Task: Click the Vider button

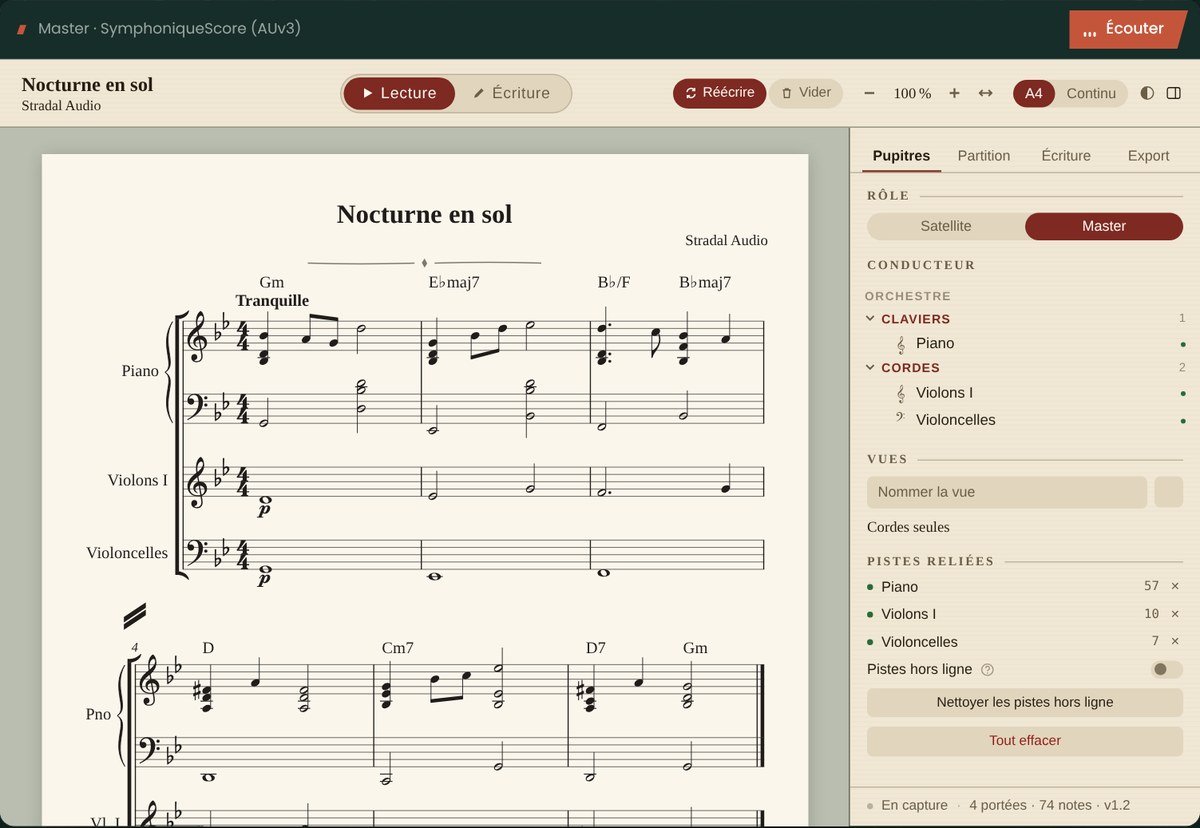Action: [805, 93]
